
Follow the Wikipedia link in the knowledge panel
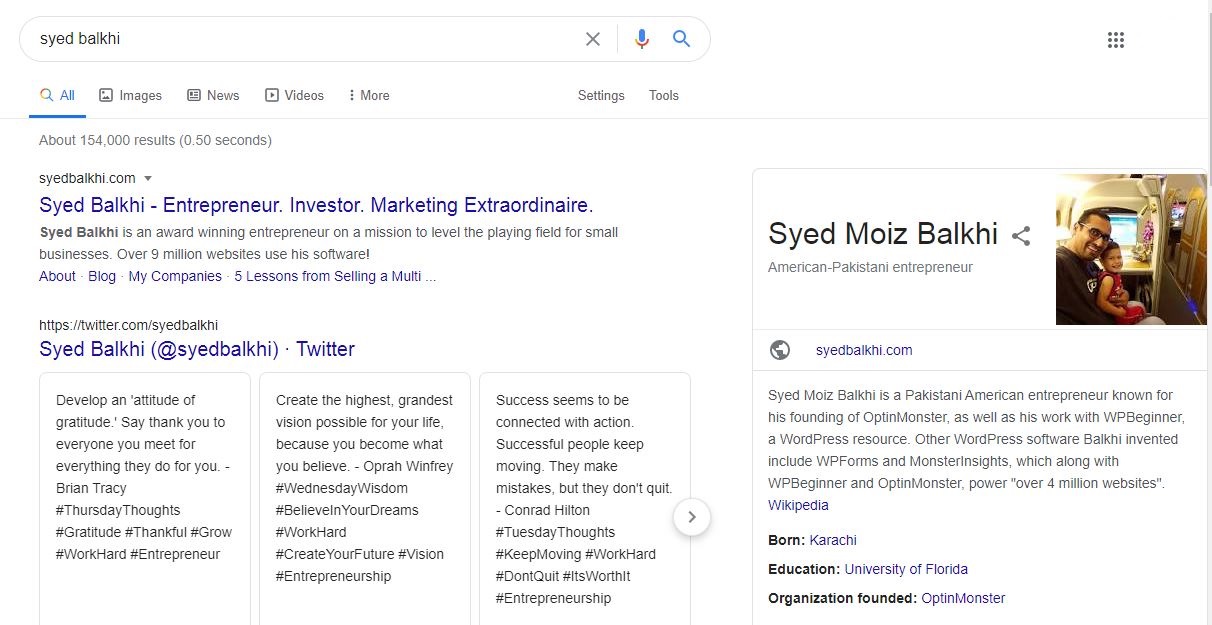[x=798, y=505]
